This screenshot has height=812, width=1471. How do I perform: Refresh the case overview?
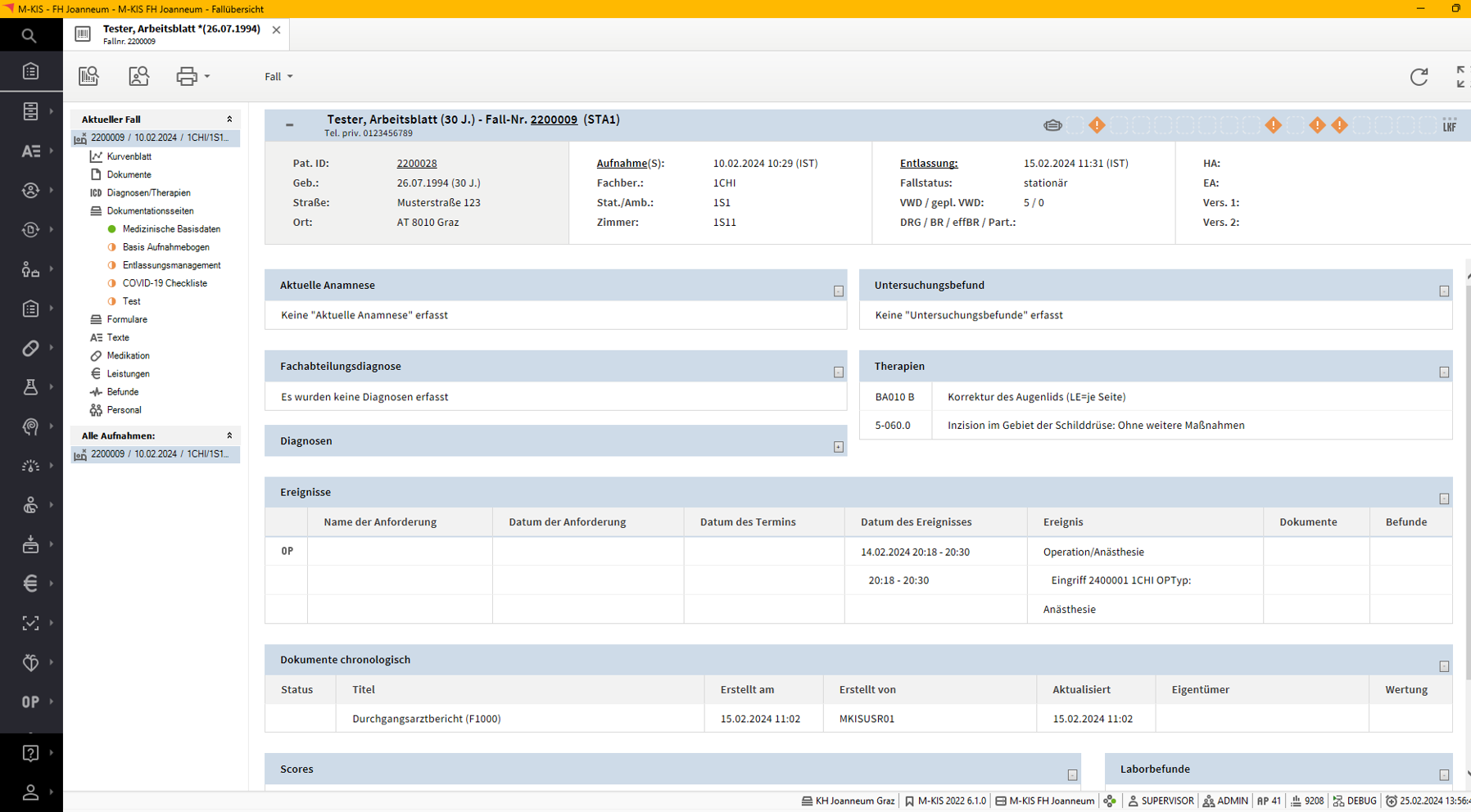[x=1419, y=77]
